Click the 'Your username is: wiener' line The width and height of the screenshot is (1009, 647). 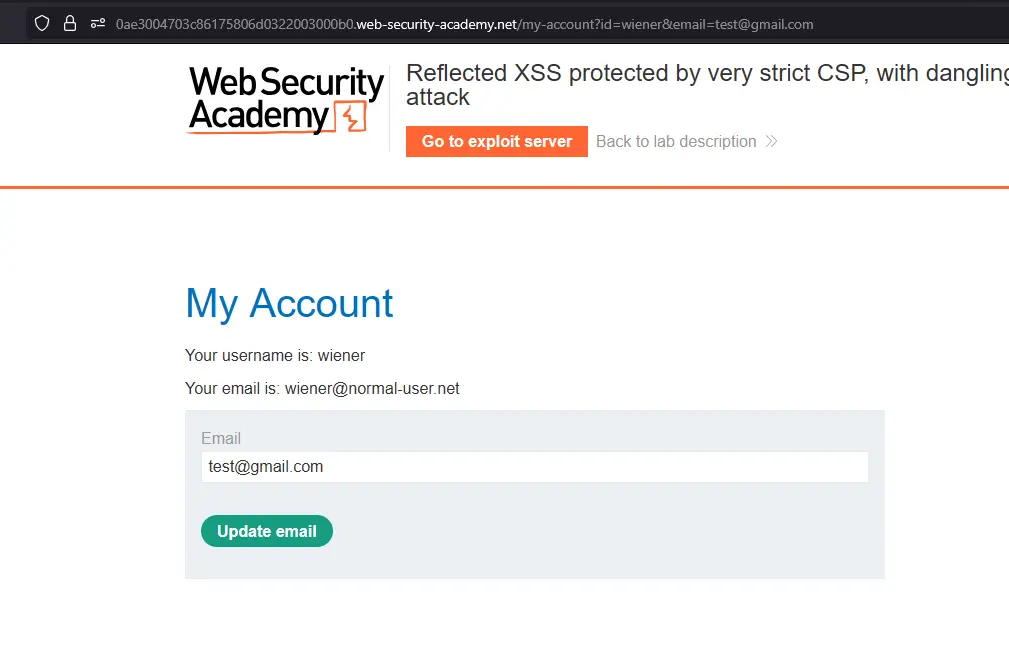[275, 355]
